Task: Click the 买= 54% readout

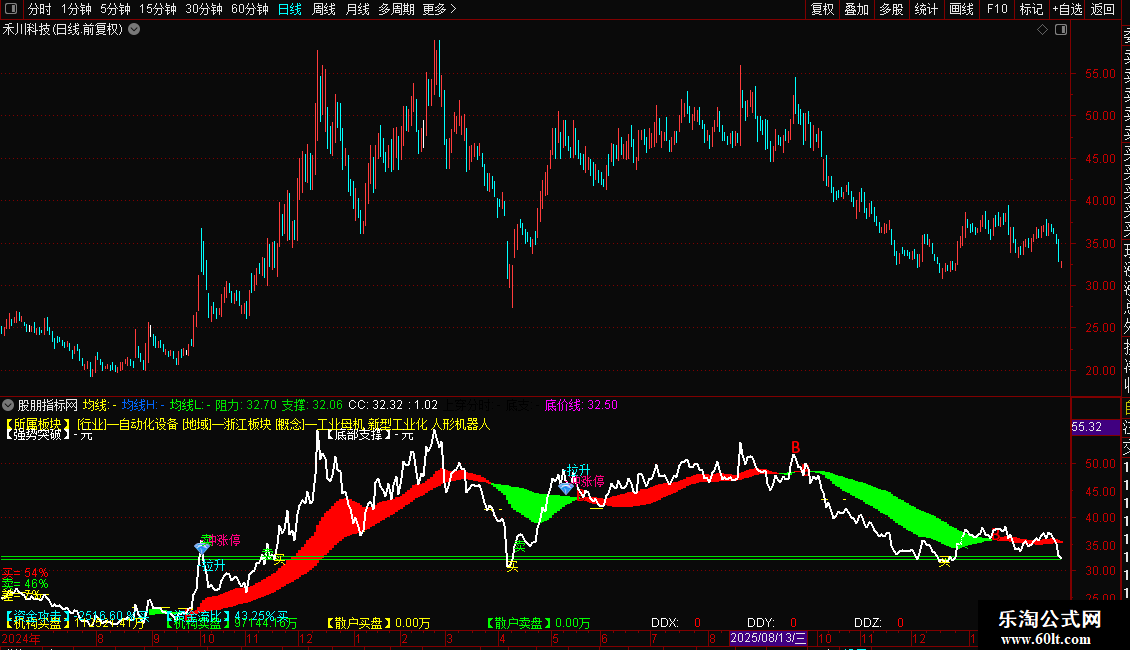Action: click(25, 573)
